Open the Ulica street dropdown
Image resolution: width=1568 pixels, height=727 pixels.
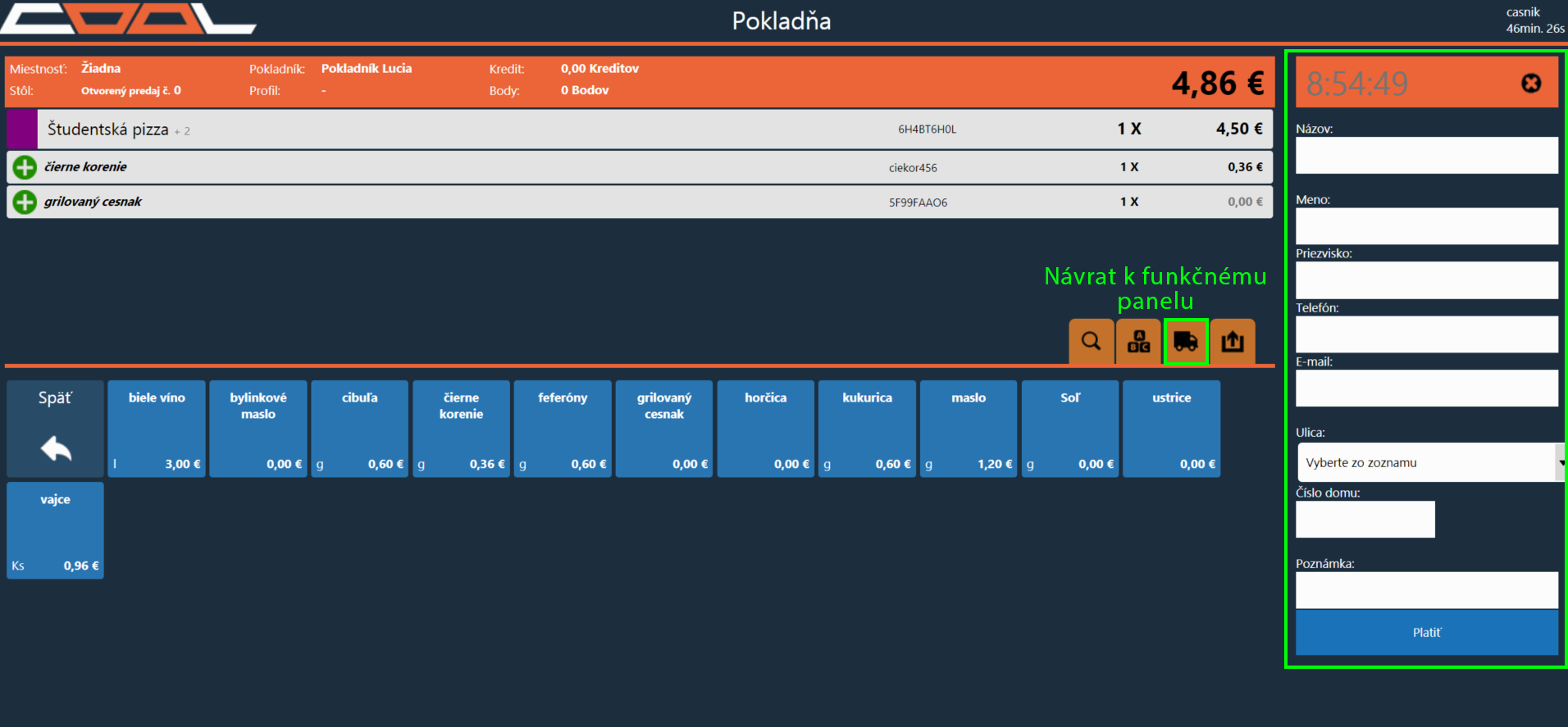(1429, 462)
